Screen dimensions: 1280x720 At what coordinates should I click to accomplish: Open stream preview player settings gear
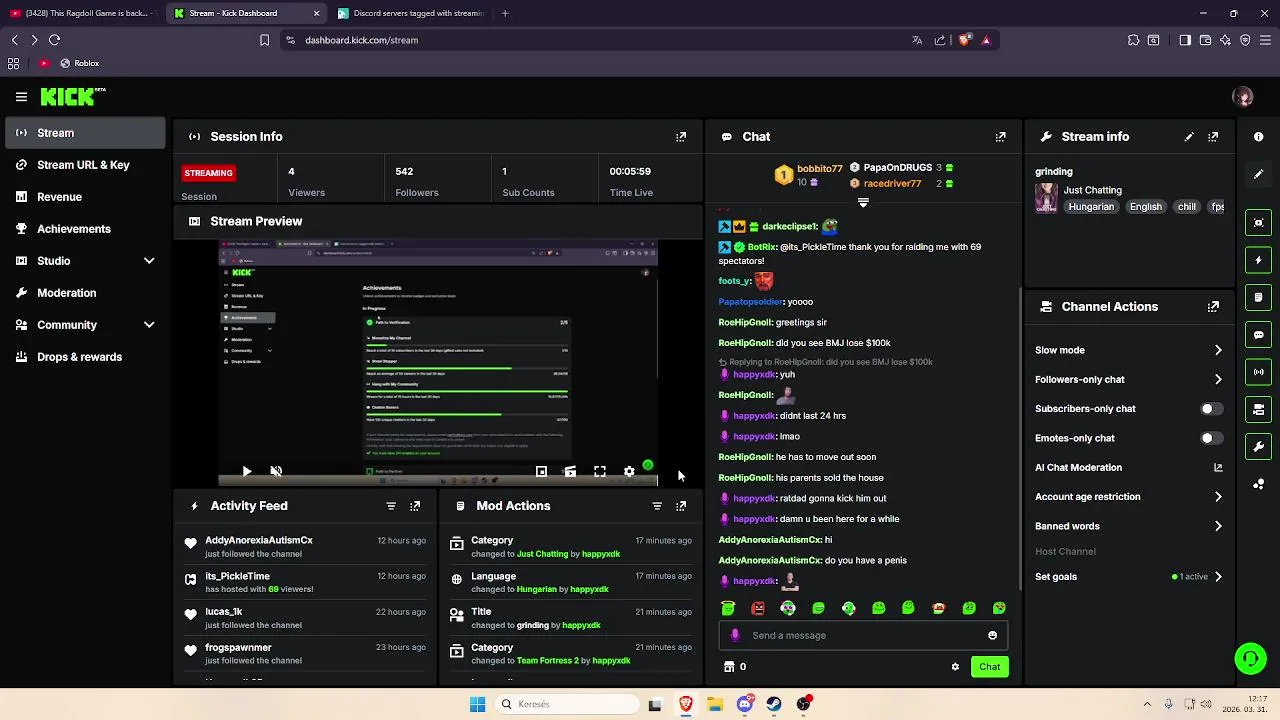point(629,471)
